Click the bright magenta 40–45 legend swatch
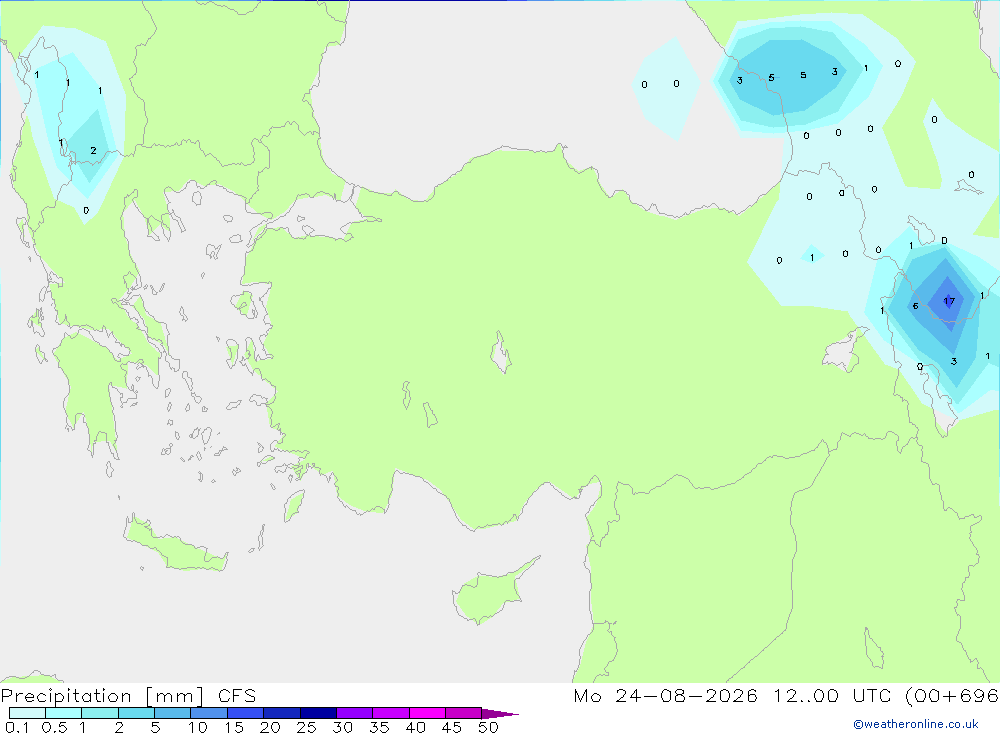This screenshot has width=1000, height=733. [x=427, y=713]
